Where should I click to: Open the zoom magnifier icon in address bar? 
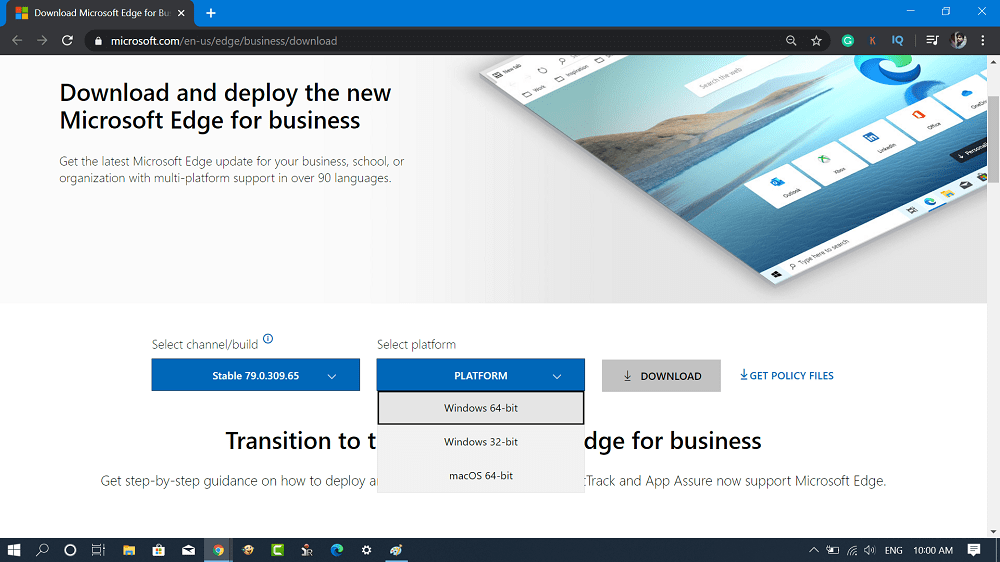[x=791, y=41]
